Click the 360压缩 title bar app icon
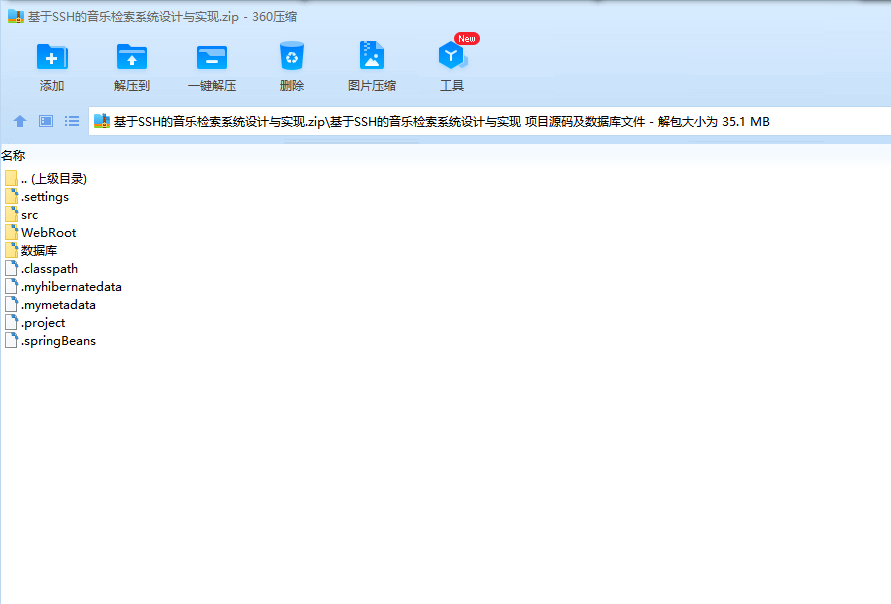891x604 pixels. (x=16, y=16)
